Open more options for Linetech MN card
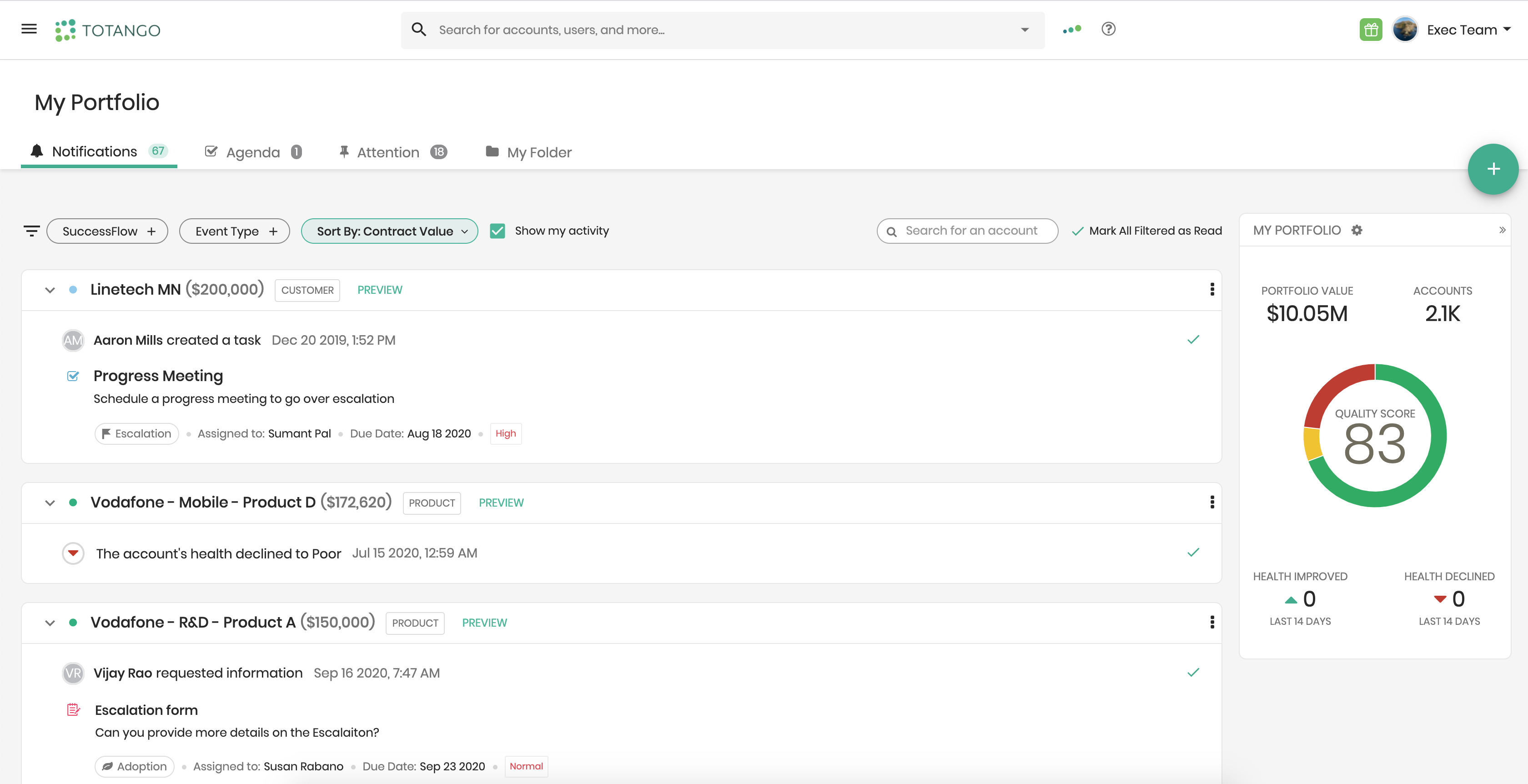 (x=1212, y=289)
